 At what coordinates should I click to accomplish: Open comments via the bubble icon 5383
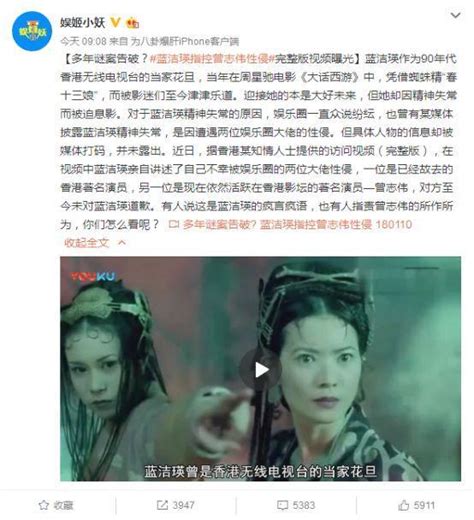pyautogui.click(x=296, y=505)
